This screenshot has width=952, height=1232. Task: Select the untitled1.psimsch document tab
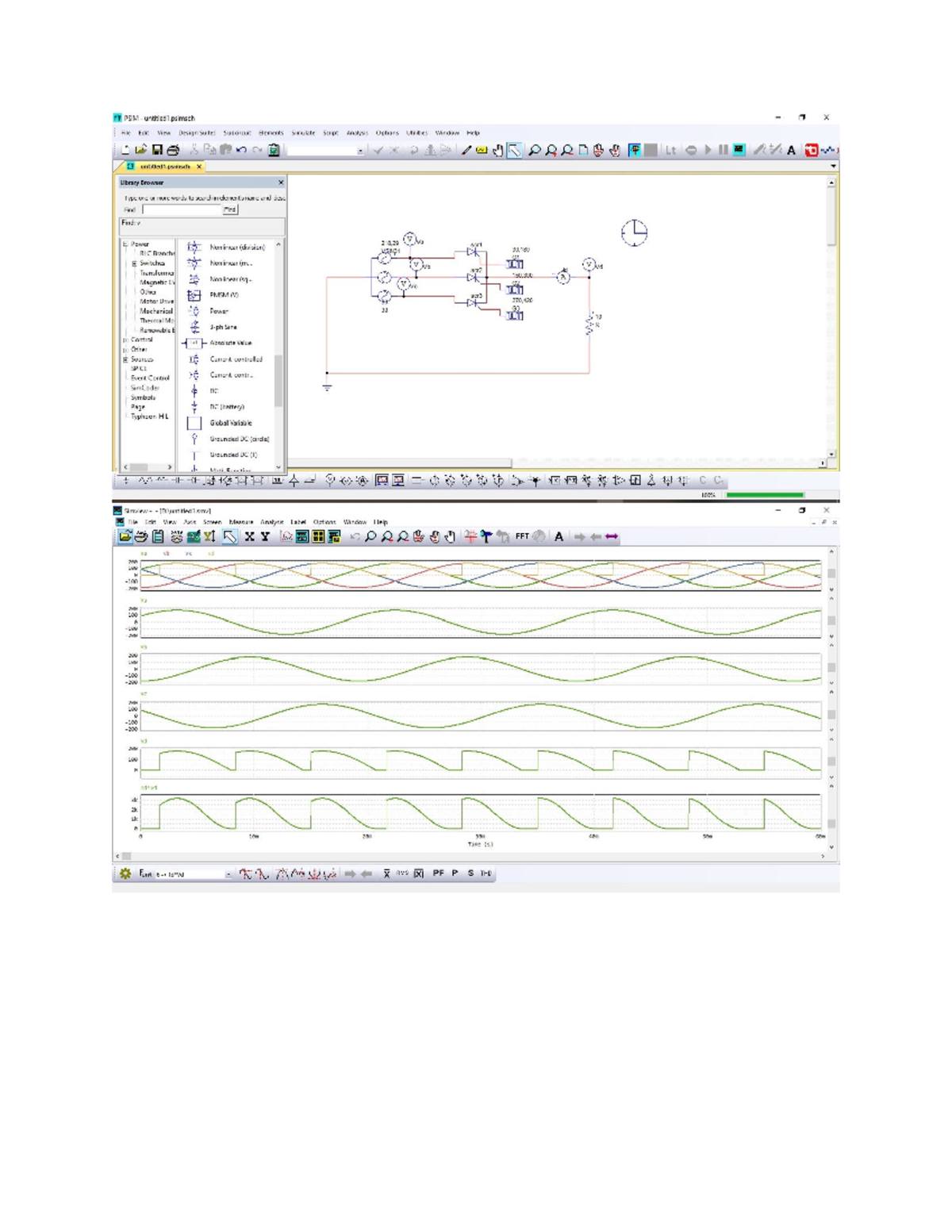[165, 167]
